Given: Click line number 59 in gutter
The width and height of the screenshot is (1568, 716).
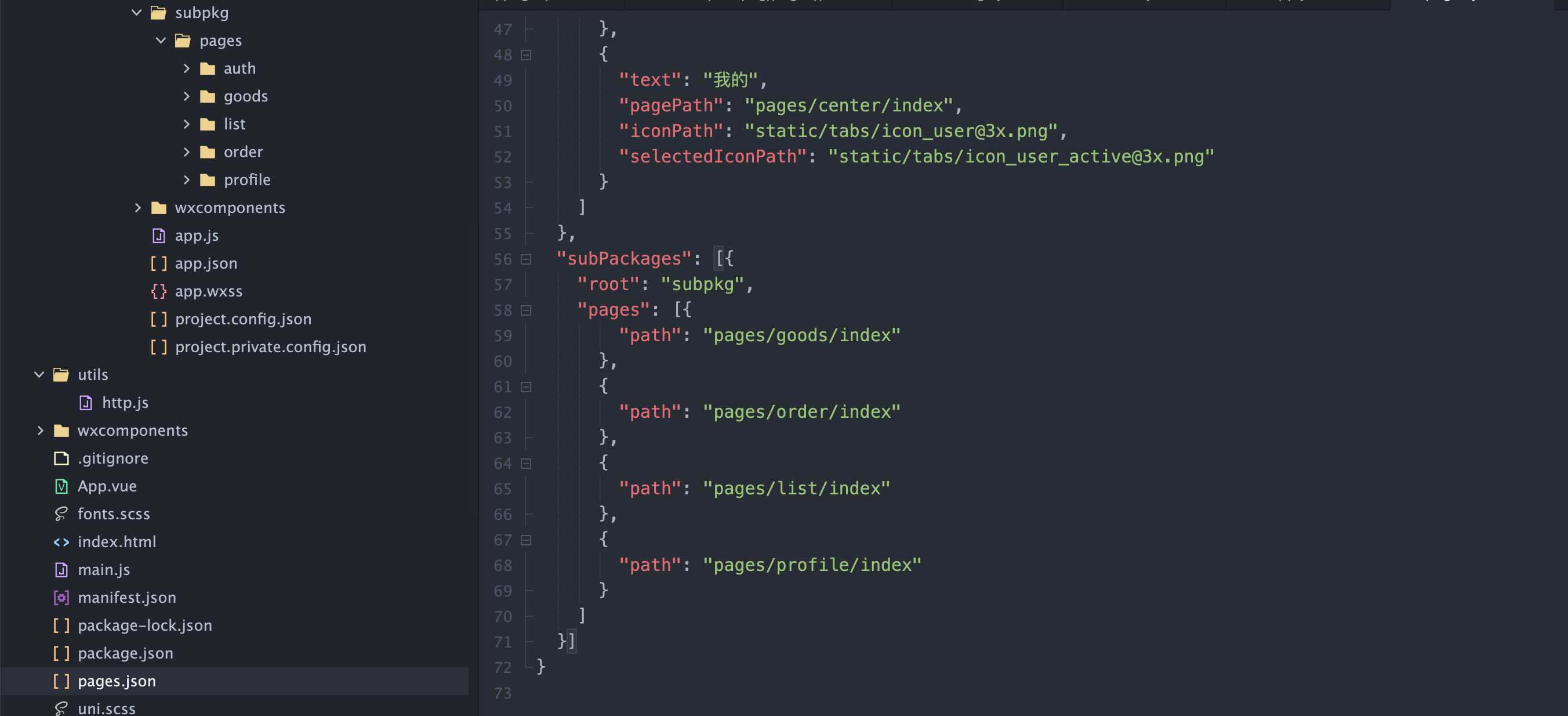Looking at the screenshot, I should click(503, 336).
